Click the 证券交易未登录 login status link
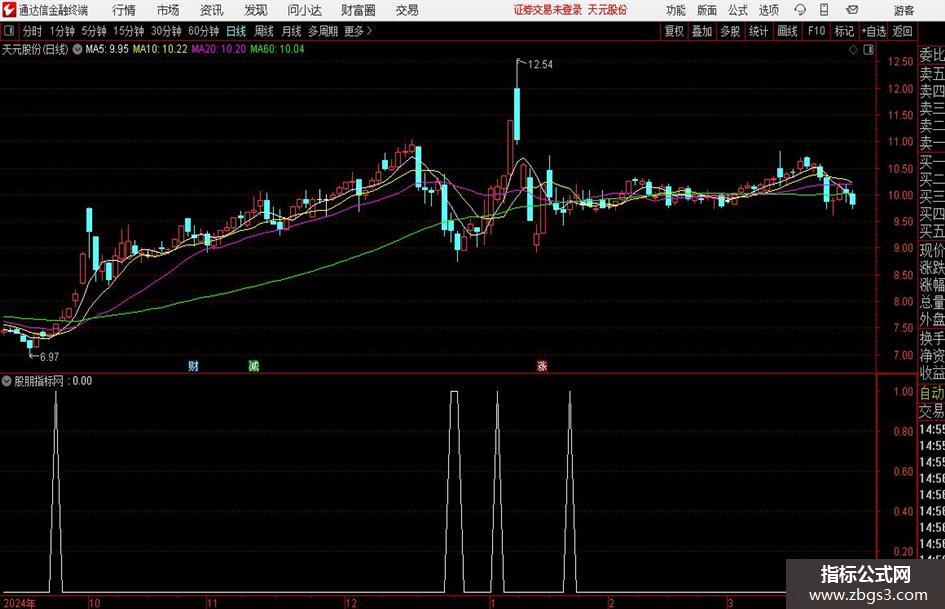 tap(548, 10)
